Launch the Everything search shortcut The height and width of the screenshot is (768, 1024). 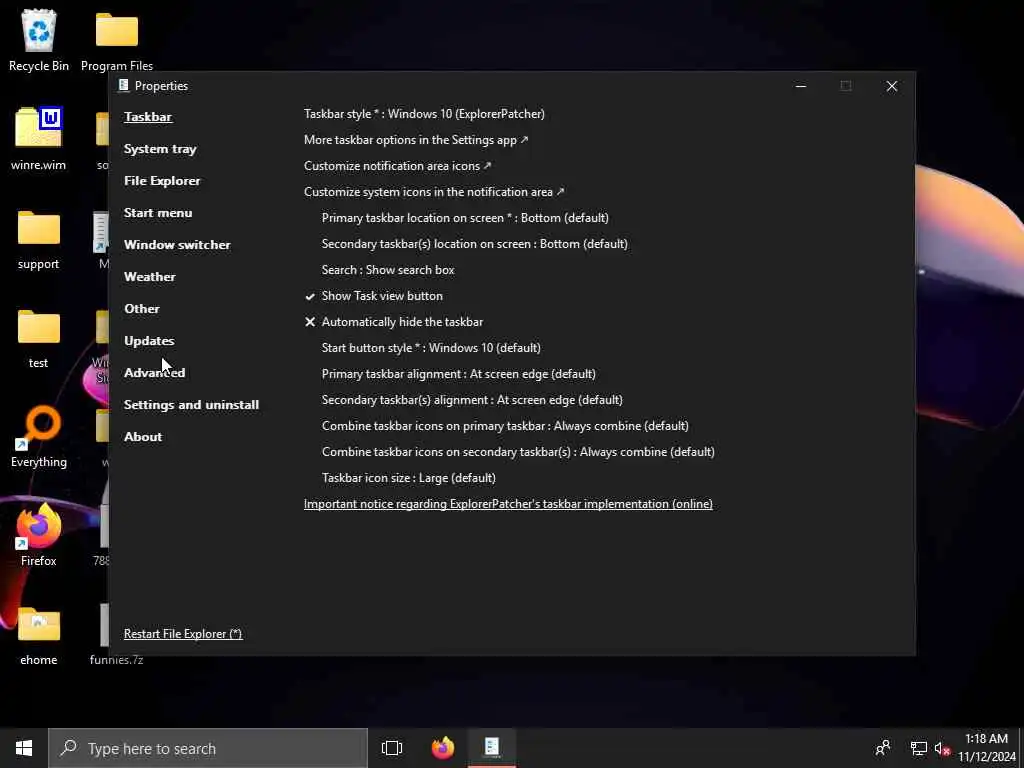tap(39, 436)
